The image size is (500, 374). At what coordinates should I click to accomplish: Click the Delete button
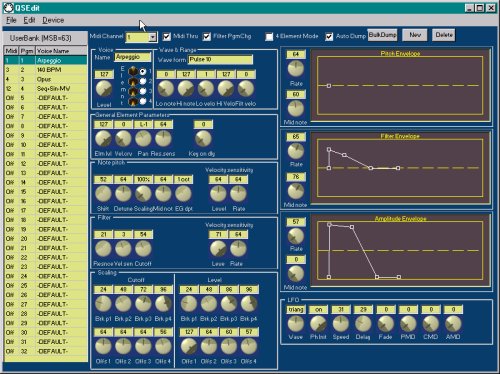pos(444,35)
